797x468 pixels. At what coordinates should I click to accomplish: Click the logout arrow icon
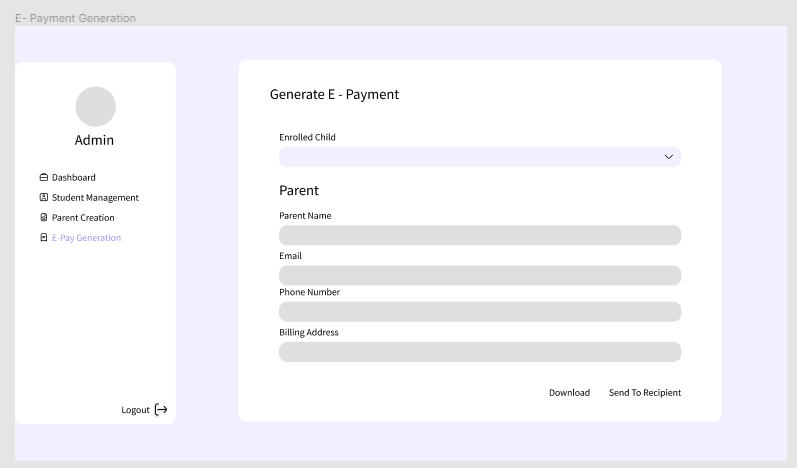(161, 410)
